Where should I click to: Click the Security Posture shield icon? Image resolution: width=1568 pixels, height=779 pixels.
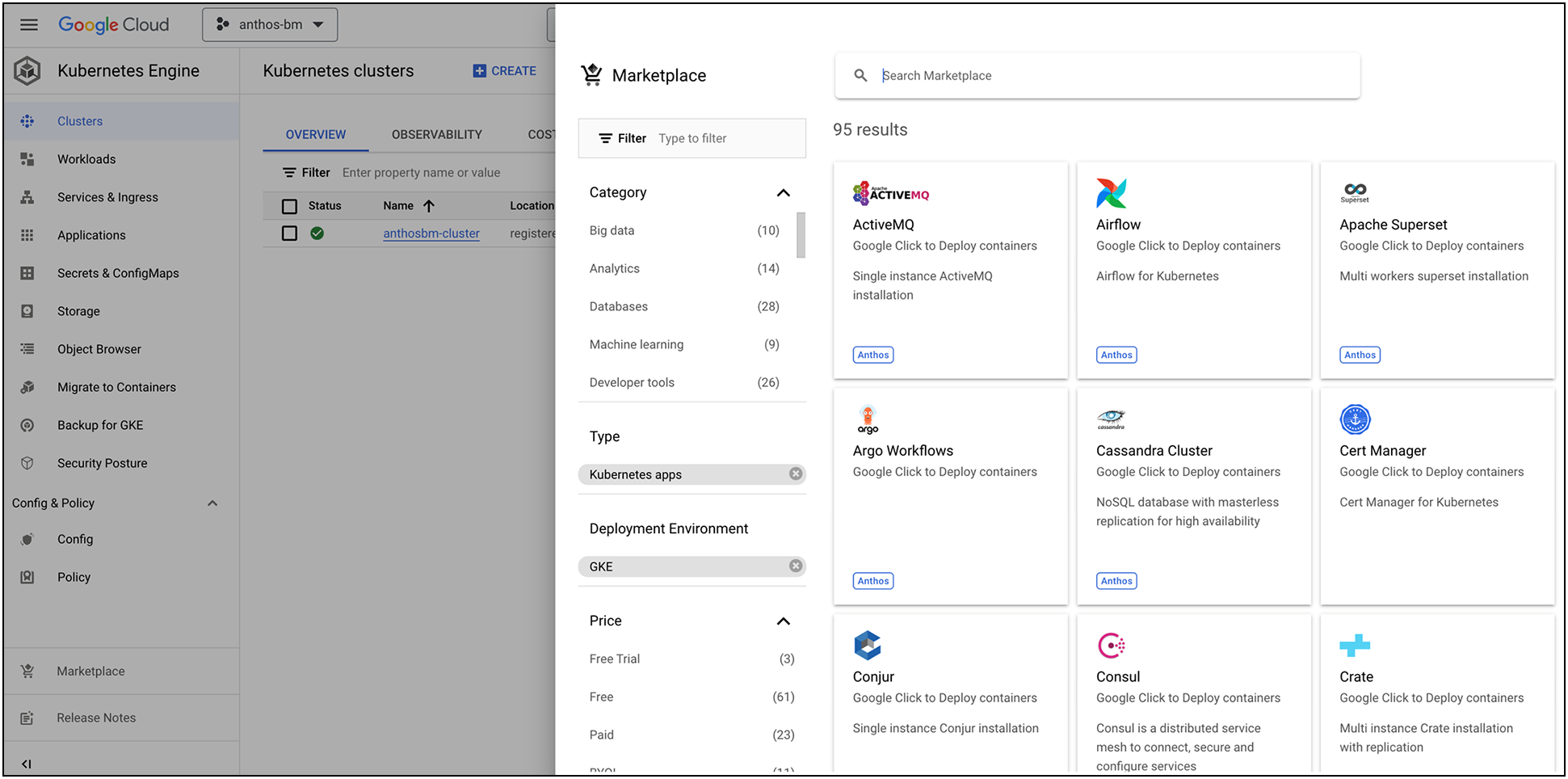[27, 463]
